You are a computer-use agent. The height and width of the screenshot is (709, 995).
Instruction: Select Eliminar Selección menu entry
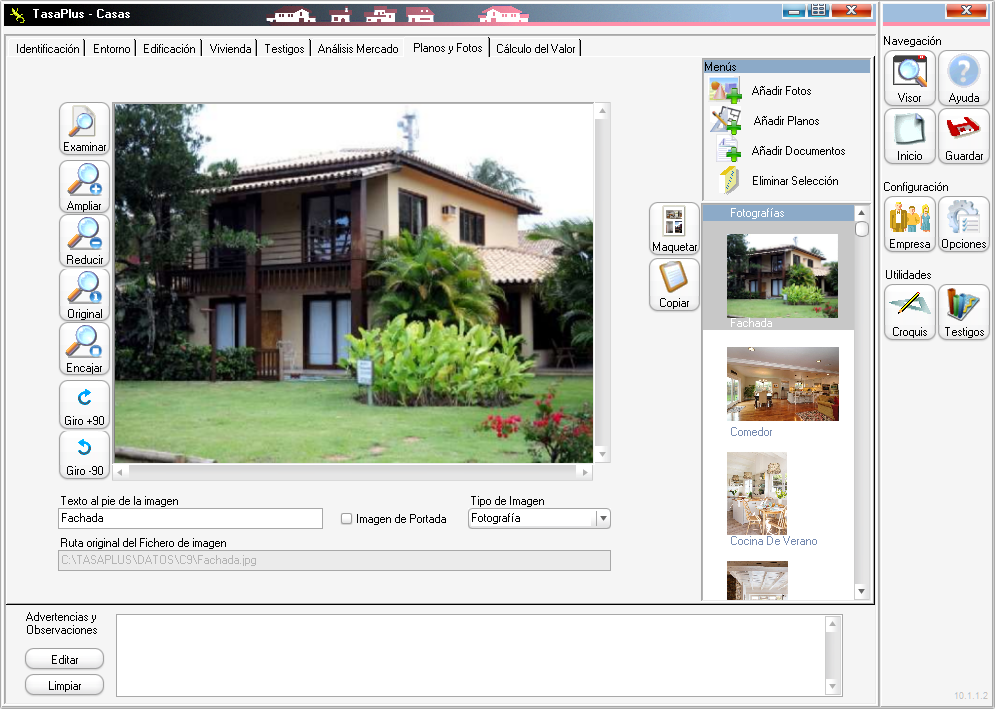794,181
